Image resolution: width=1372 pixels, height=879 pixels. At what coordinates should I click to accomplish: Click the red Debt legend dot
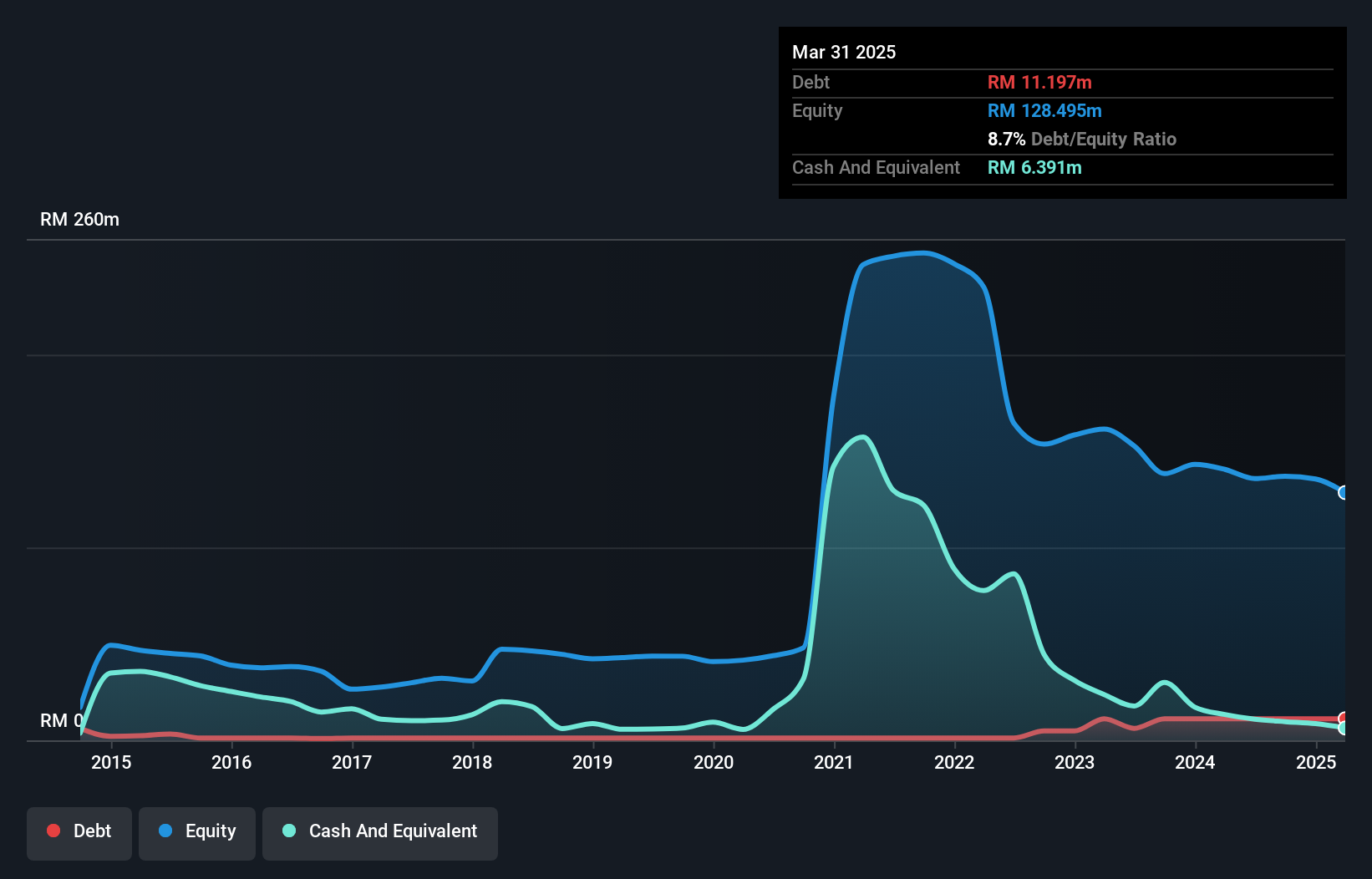[53, 831]
